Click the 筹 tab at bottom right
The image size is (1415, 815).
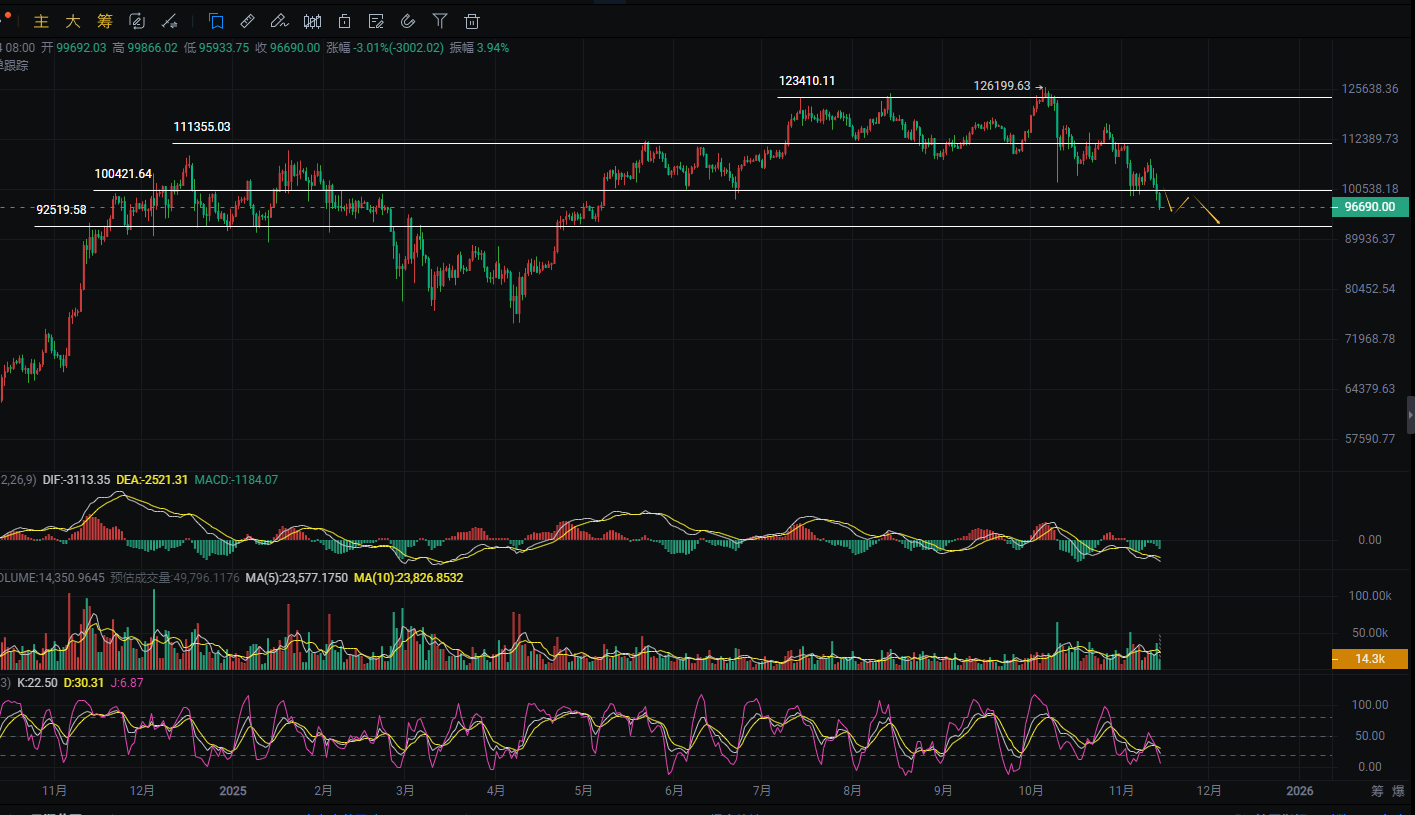pyautogui.click(x=1377, y=791)
